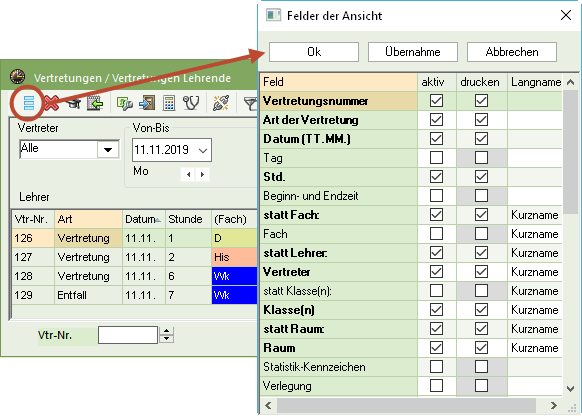Viewport: 582px width, 416px height.
Task: Open Kurzname dropdown for statt Fach row
Action: (x=535, y=215)
